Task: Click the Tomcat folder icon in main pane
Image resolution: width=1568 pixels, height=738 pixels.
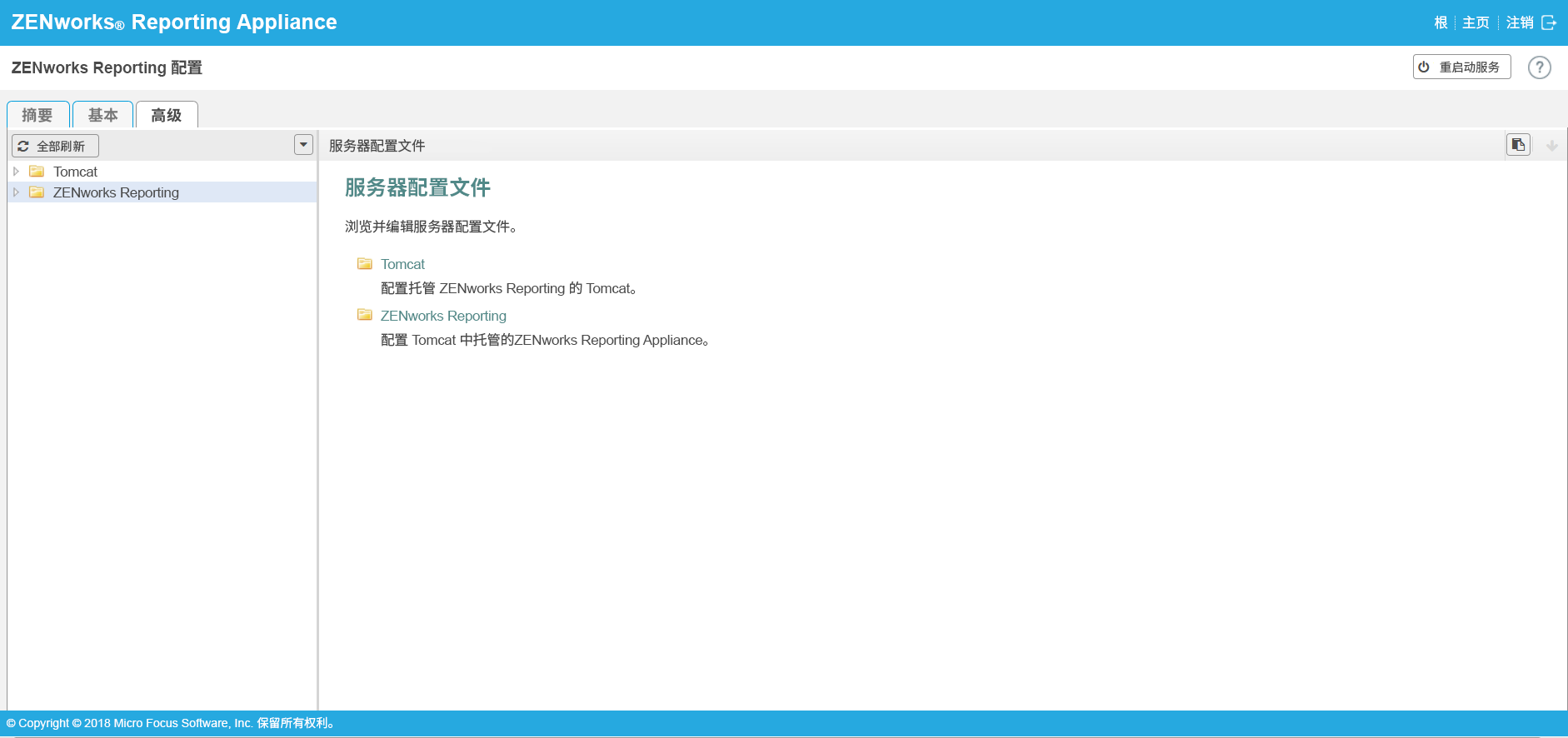Action: pyautogui.click(x=365, y=264)
